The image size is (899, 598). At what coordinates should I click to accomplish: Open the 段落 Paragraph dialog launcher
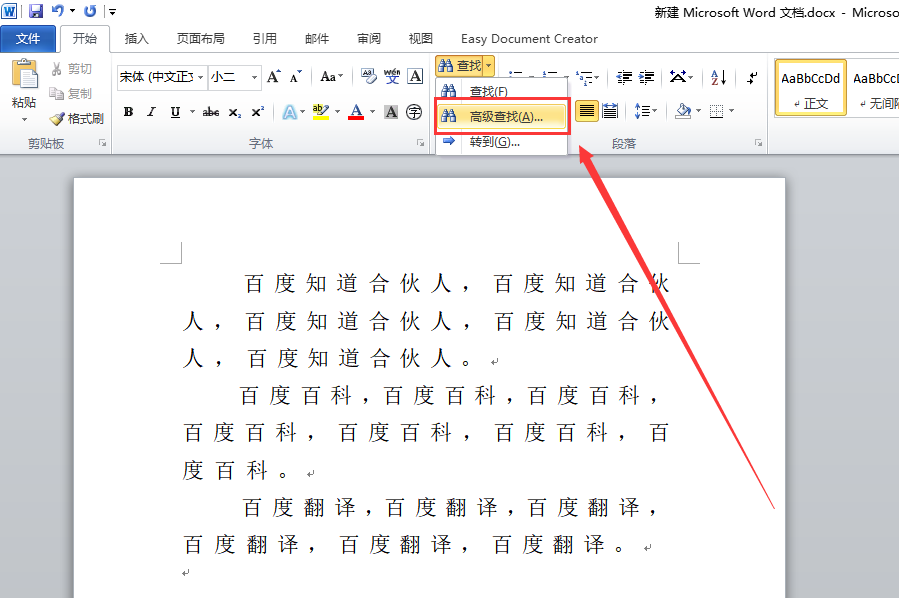[759, 143]
